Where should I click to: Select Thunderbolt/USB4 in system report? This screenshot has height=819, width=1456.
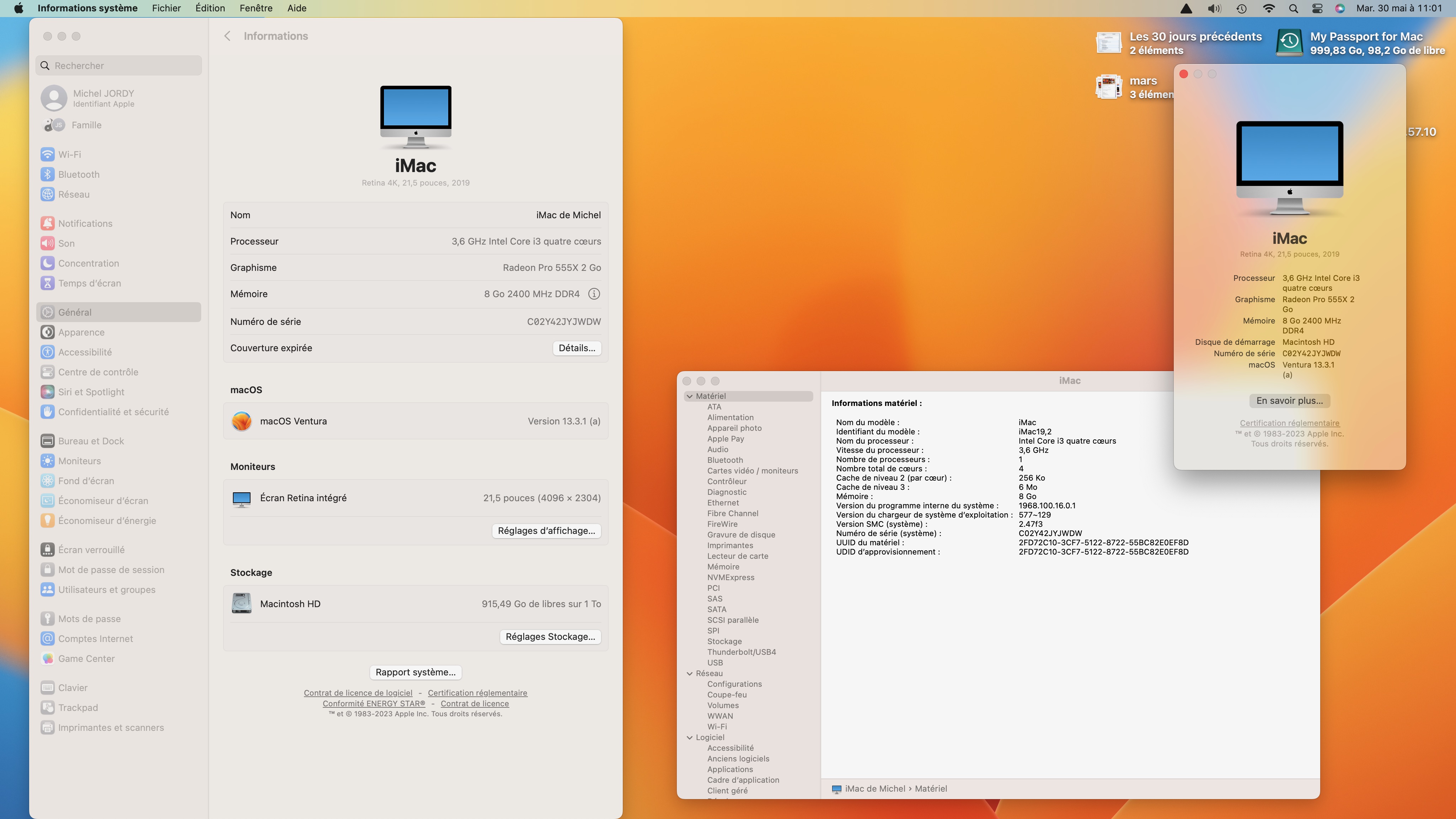(741, 652)
